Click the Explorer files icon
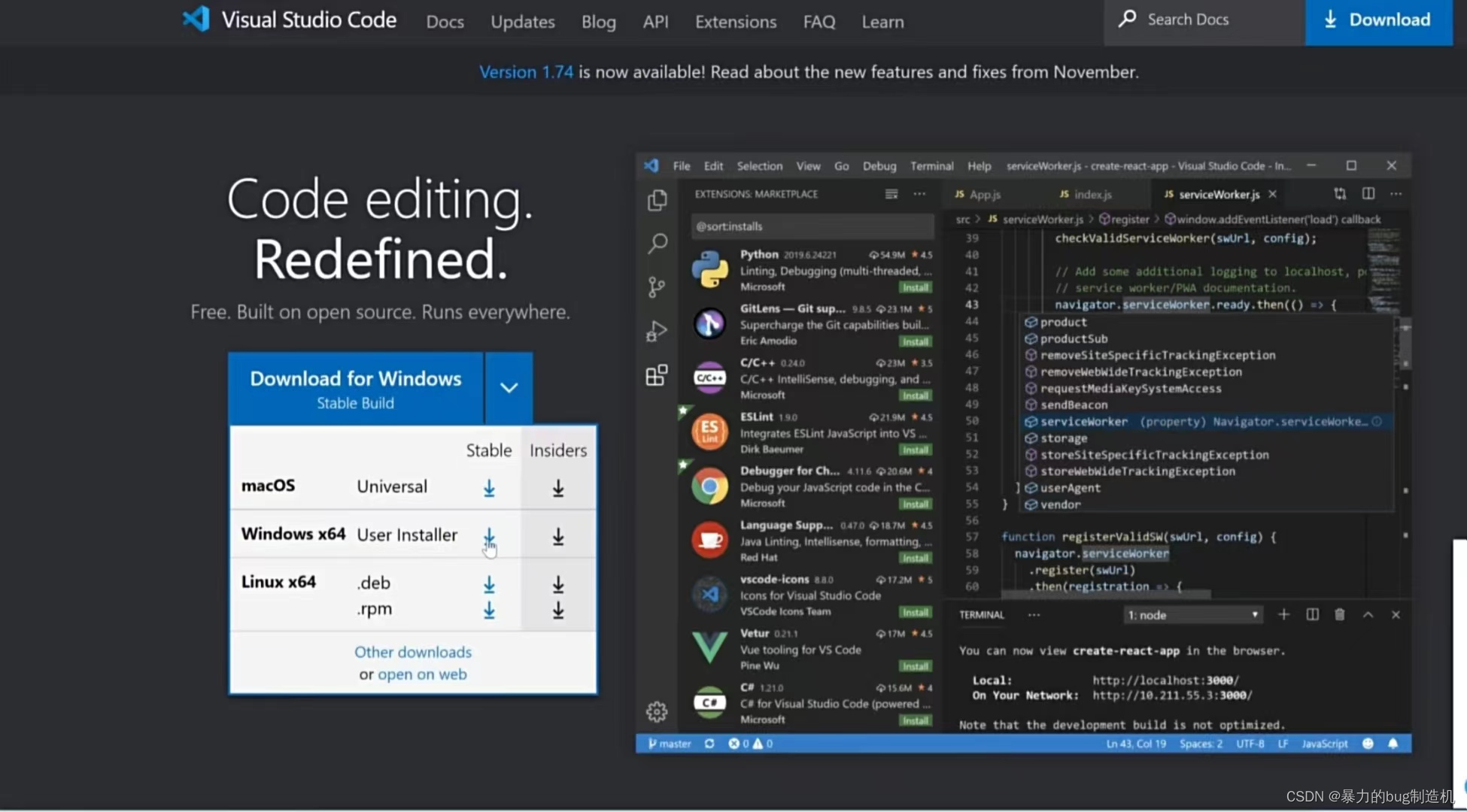 pos(657,198)
